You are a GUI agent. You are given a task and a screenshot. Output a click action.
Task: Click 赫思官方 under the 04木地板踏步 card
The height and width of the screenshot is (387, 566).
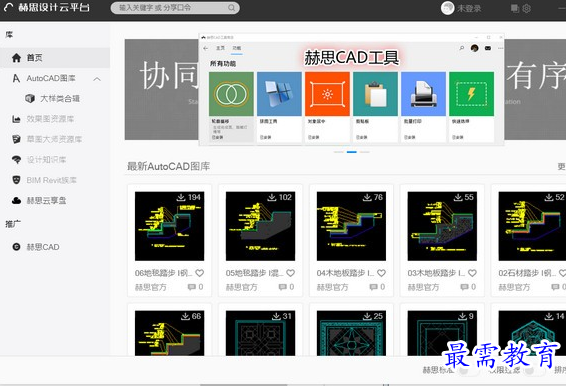(333, 287)
